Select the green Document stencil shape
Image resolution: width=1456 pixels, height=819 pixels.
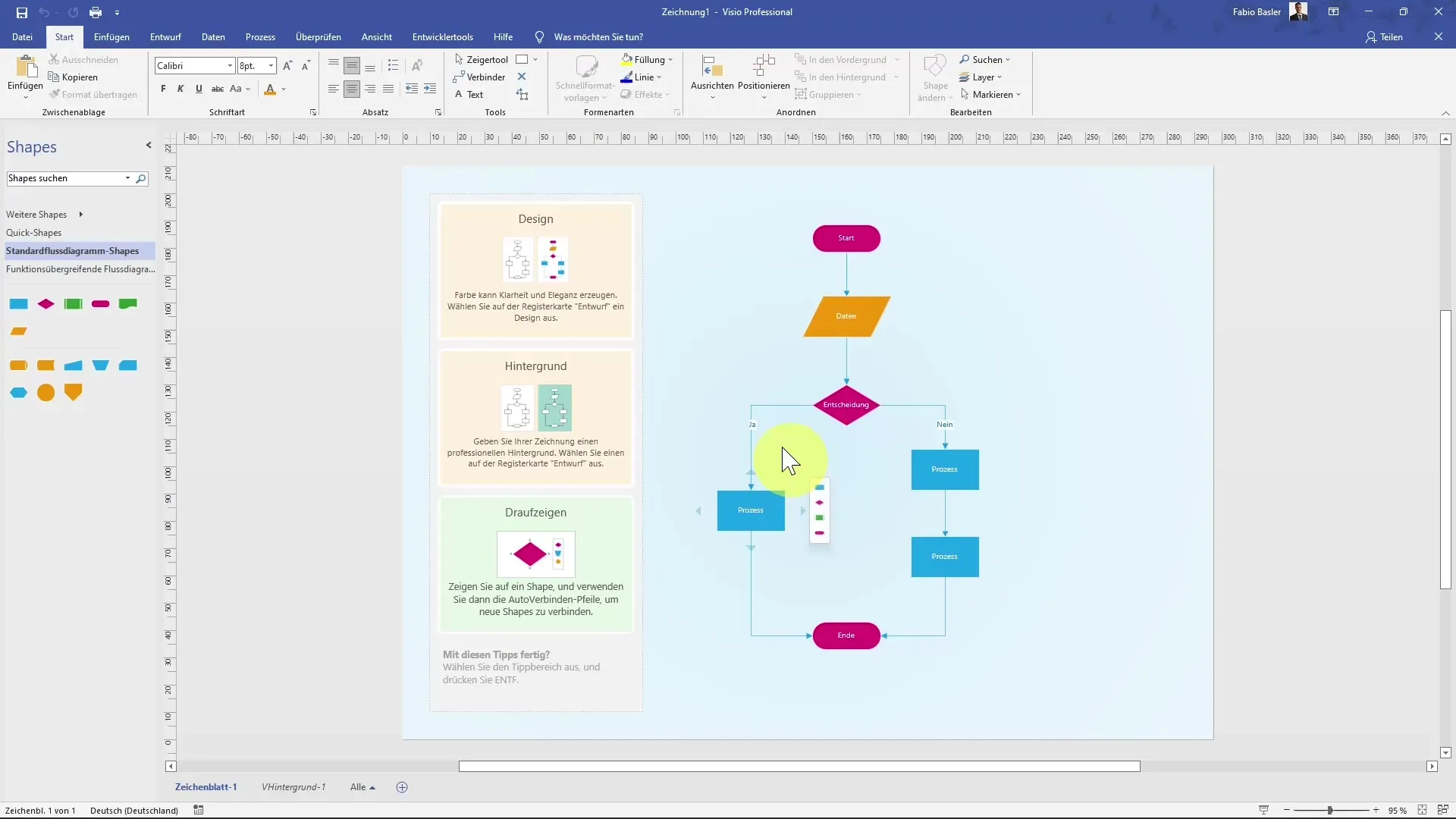tap(127, 304)
